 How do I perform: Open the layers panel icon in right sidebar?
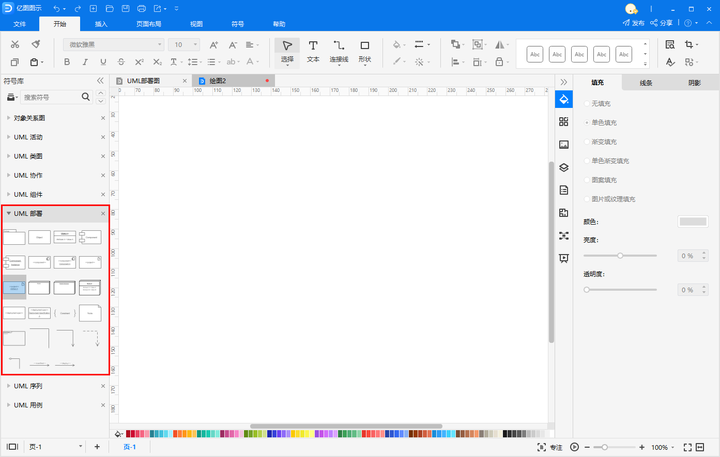click(564, 167)
